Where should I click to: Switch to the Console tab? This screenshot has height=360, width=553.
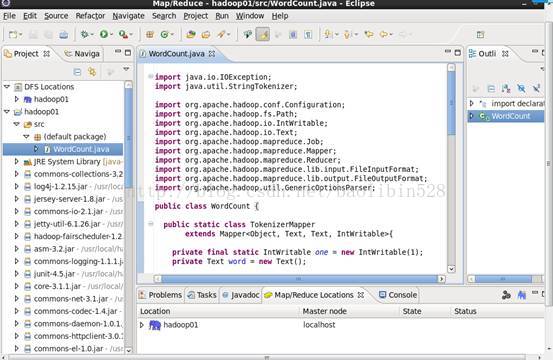[398, 295]
